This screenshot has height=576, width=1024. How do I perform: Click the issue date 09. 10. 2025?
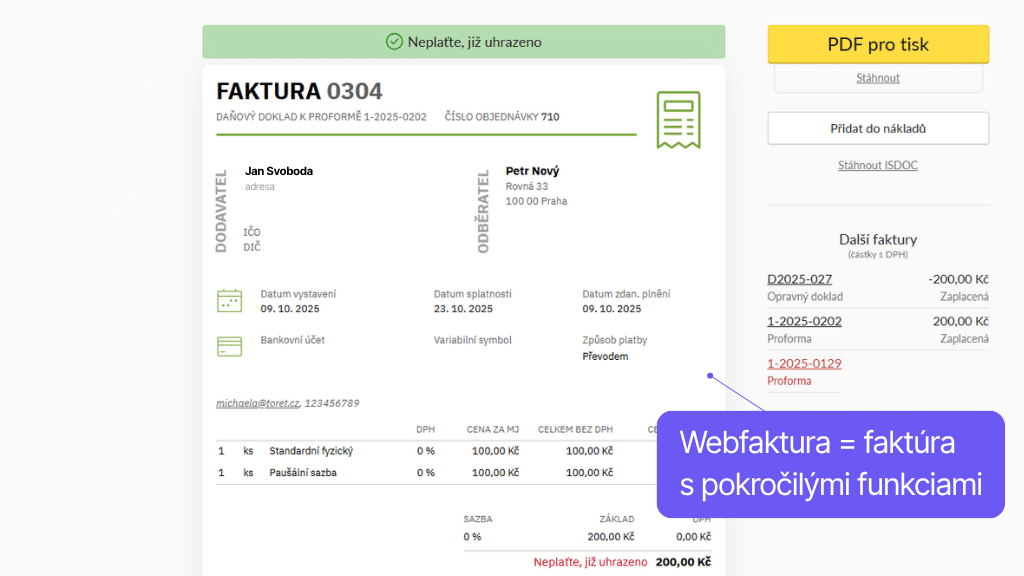[x=290, y=309]
